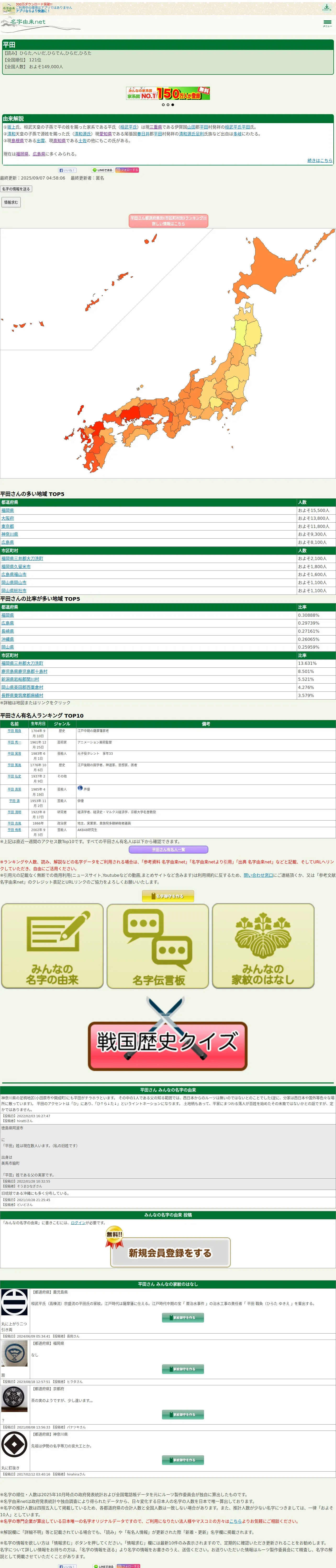Image resolution: width=336 pixels, height=1568 pixels.
Task: Open 平田 満 in the celebrity ranking
Action: (x=15, y=801)
